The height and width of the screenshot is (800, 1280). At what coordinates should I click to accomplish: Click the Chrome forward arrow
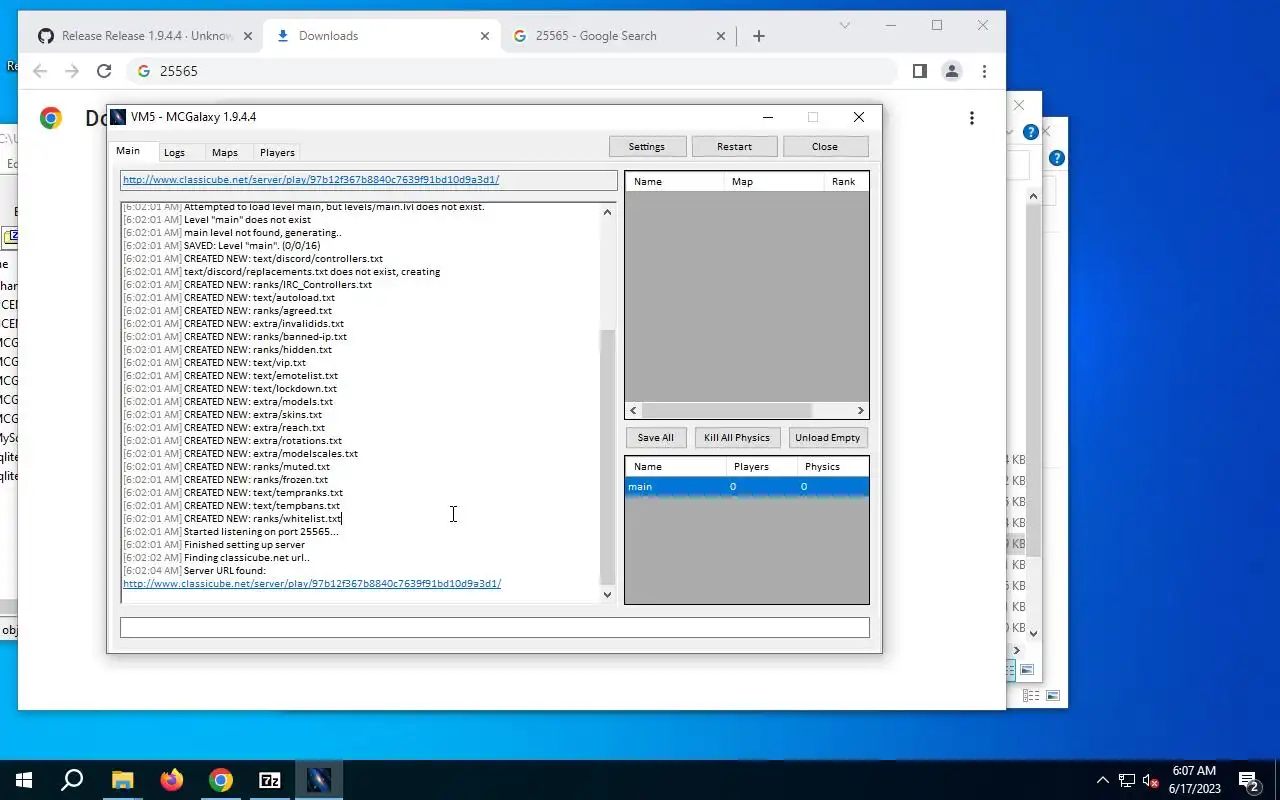(x=72, y=71)
